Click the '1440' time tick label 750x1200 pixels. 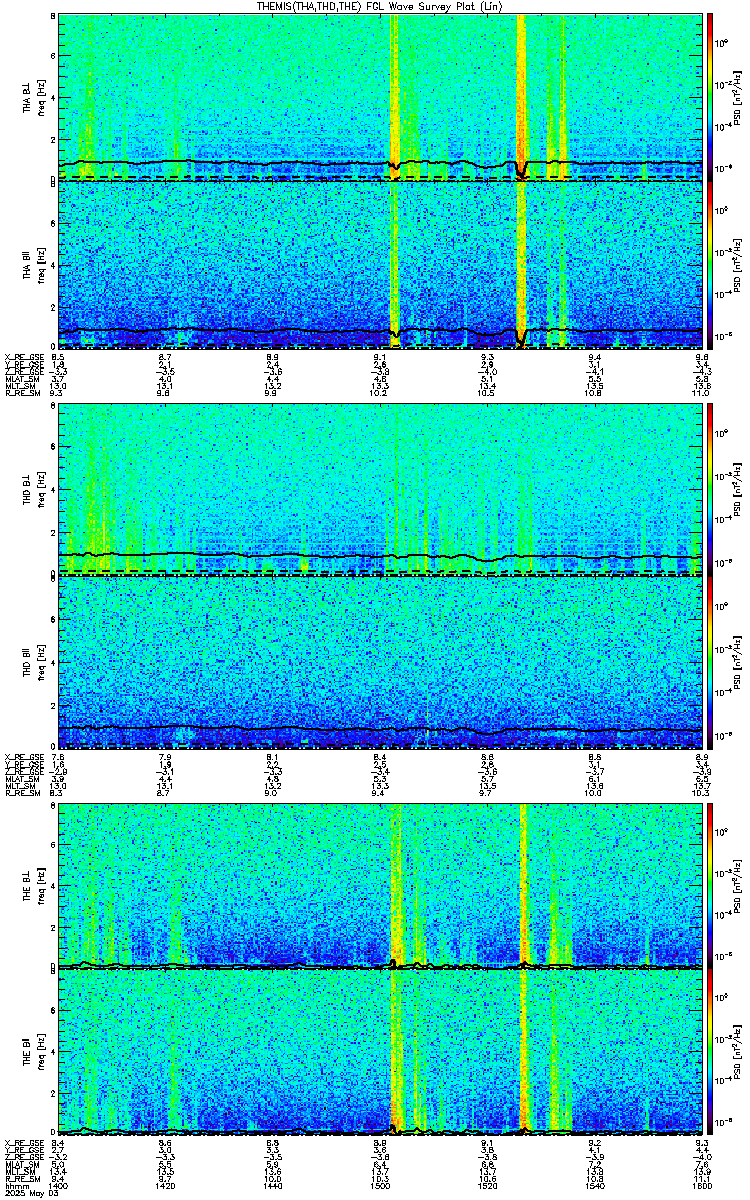[x=273, y=1186]
